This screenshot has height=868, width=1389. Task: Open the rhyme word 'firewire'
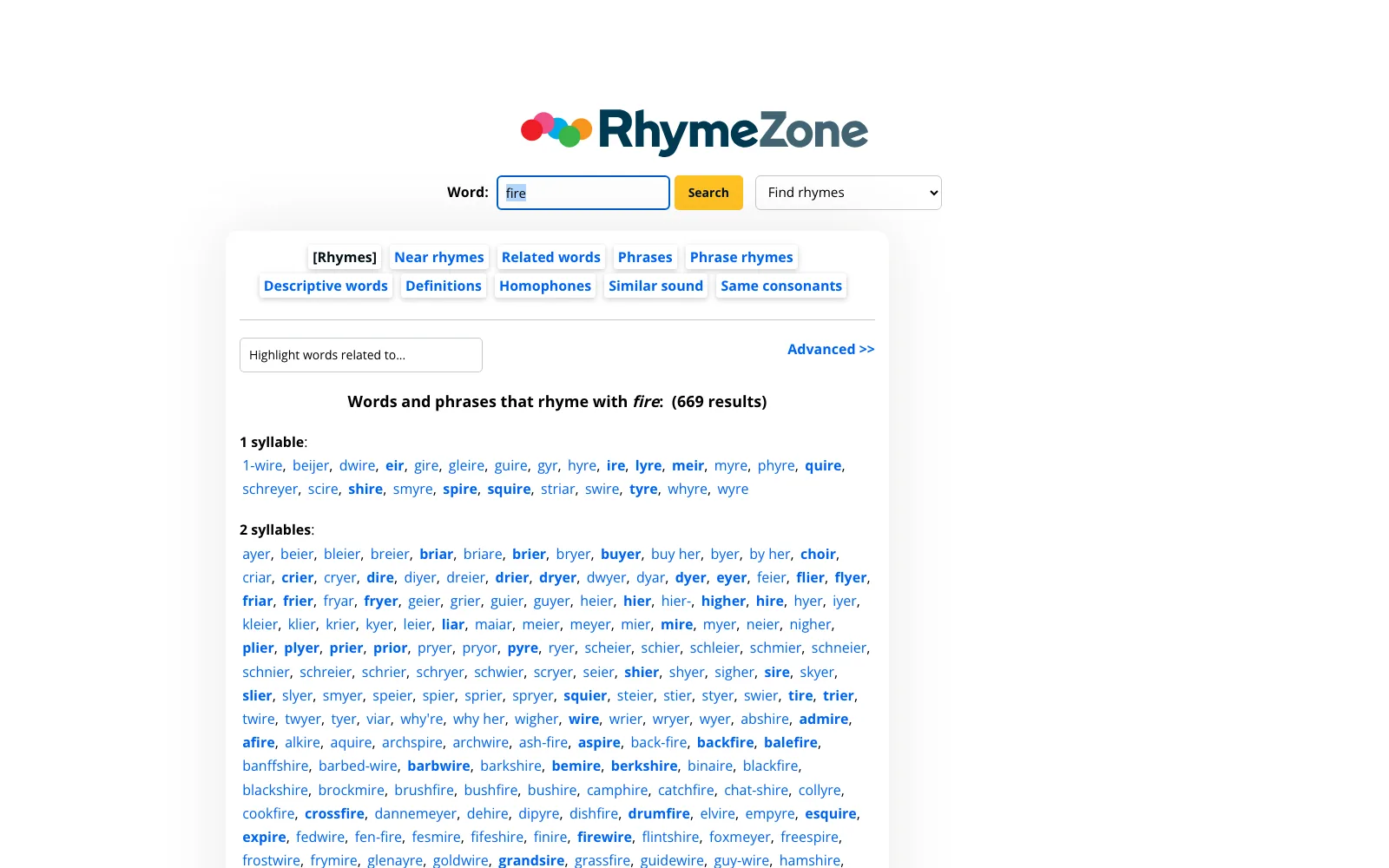604,837
